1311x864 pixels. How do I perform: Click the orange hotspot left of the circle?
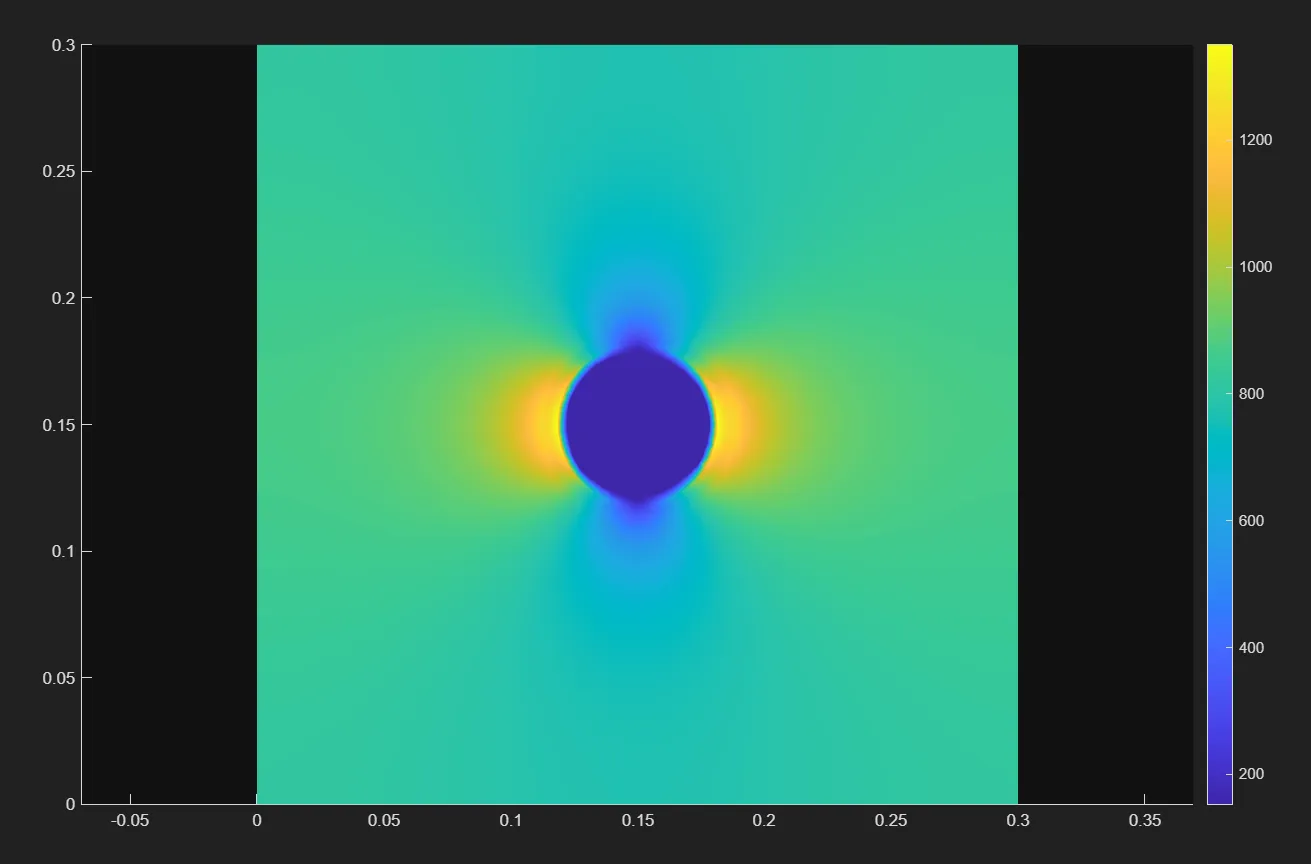pyautogui.click(x=538, y=426)
